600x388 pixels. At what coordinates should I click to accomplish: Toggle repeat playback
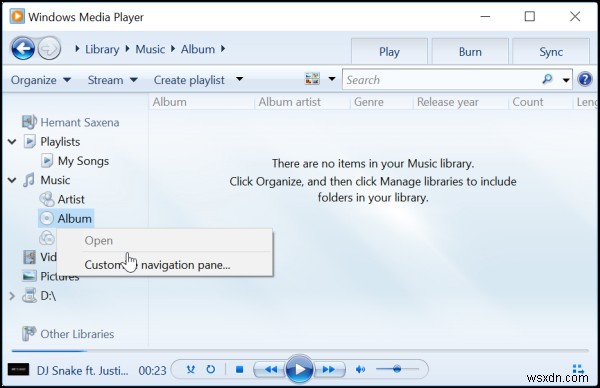pos(210,370)
